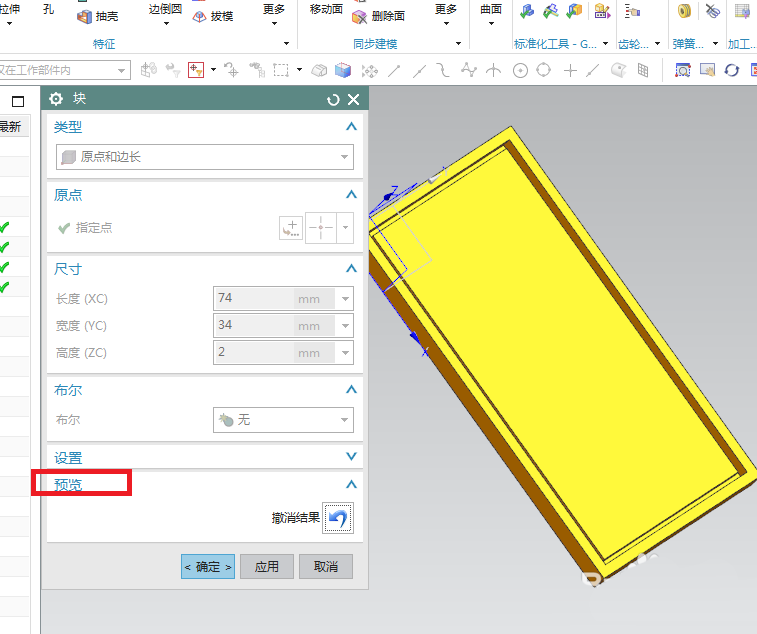757x634 pixels.
Task: Toggle the midpoint snap option
Action: (420, 71)
